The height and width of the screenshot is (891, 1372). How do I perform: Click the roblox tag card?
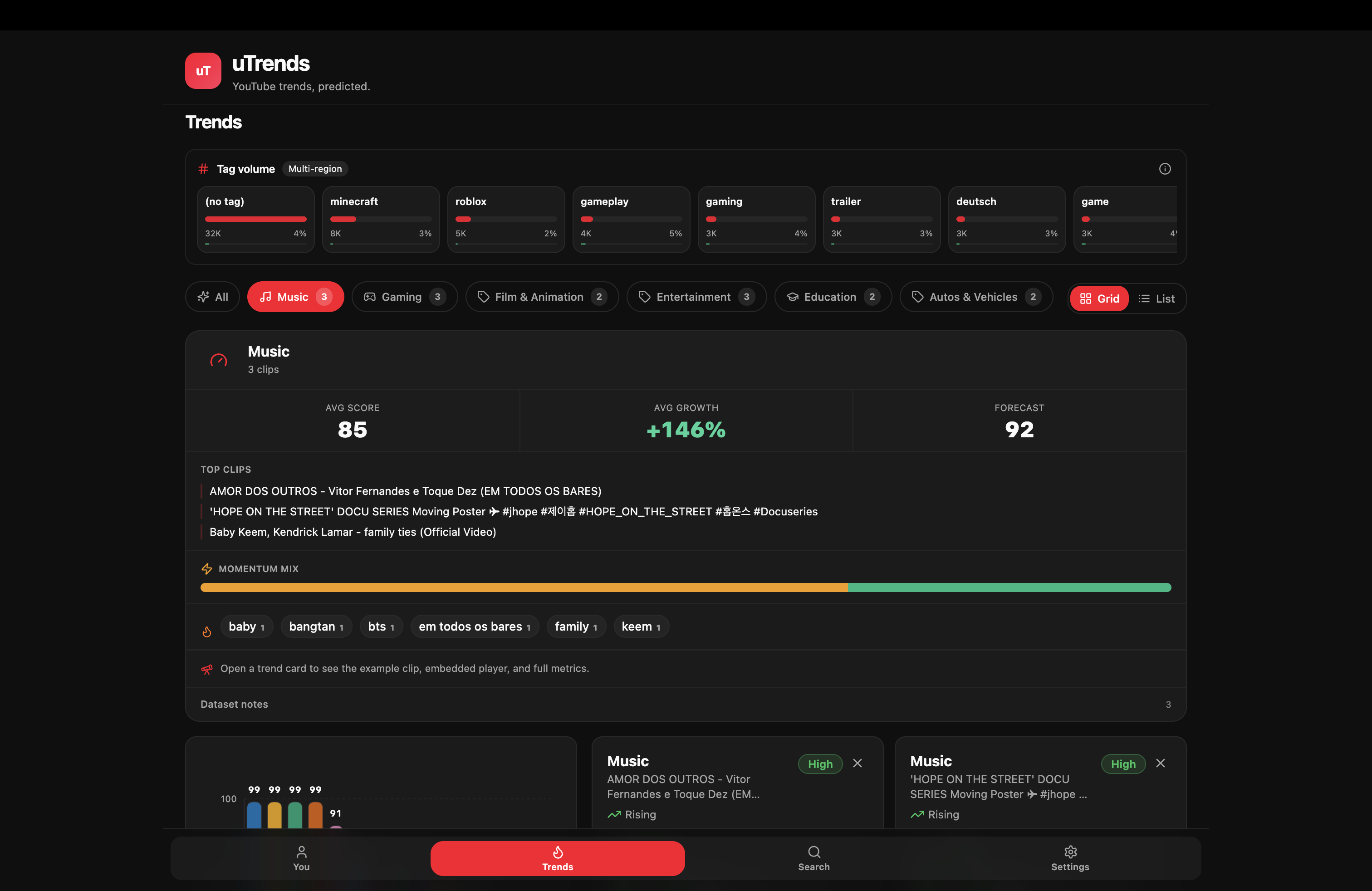point(506,219)
